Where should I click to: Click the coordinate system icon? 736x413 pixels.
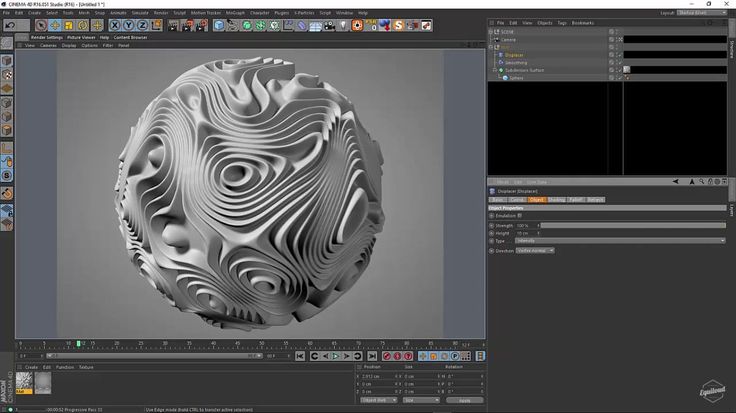tap(156, 25)
